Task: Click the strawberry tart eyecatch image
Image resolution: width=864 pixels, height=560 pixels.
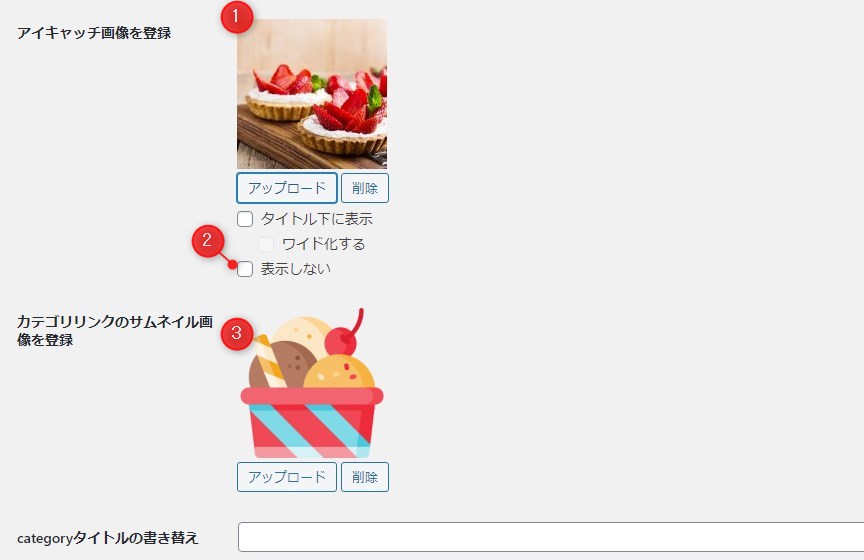Action: pyautogui.click(x=312, y=94)
